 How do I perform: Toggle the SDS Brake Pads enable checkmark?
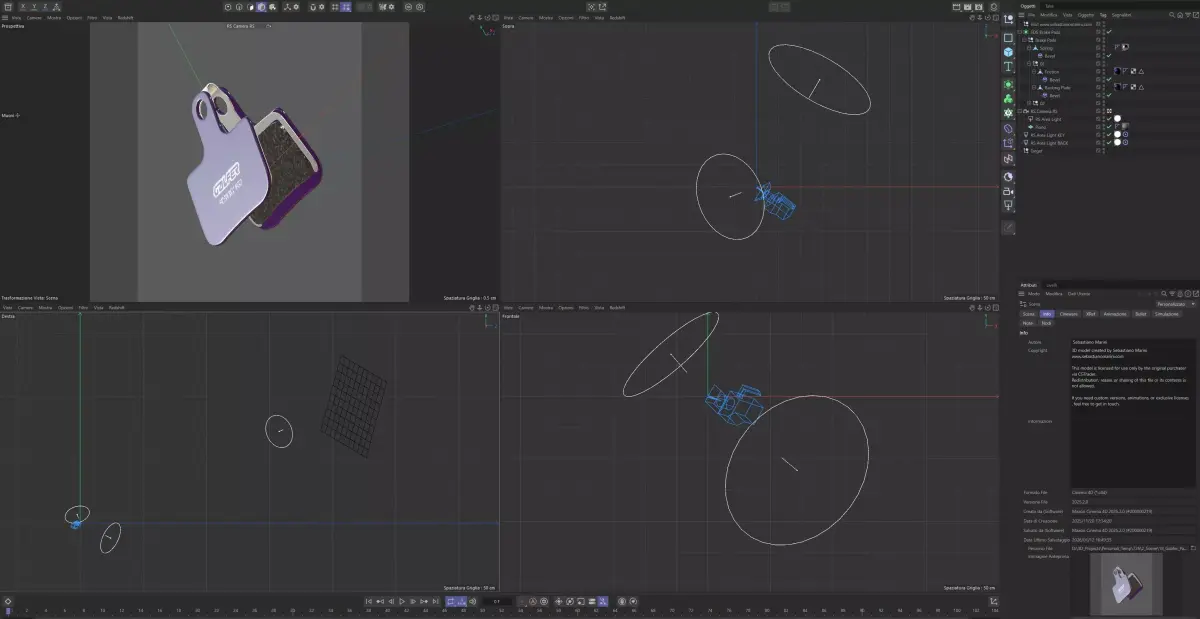pos(1109,32)
